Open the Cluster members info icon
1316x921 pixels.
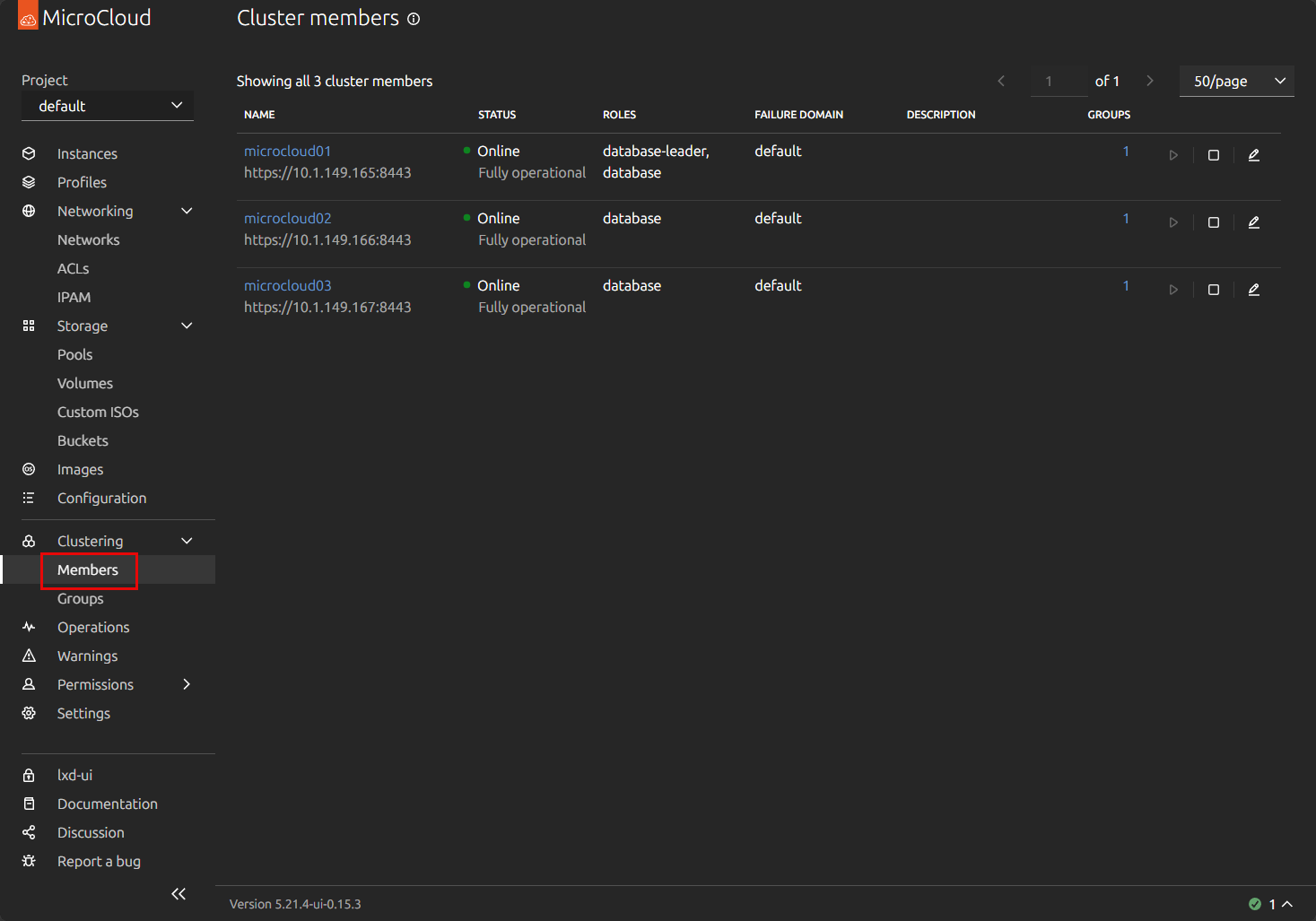[414, 19]
